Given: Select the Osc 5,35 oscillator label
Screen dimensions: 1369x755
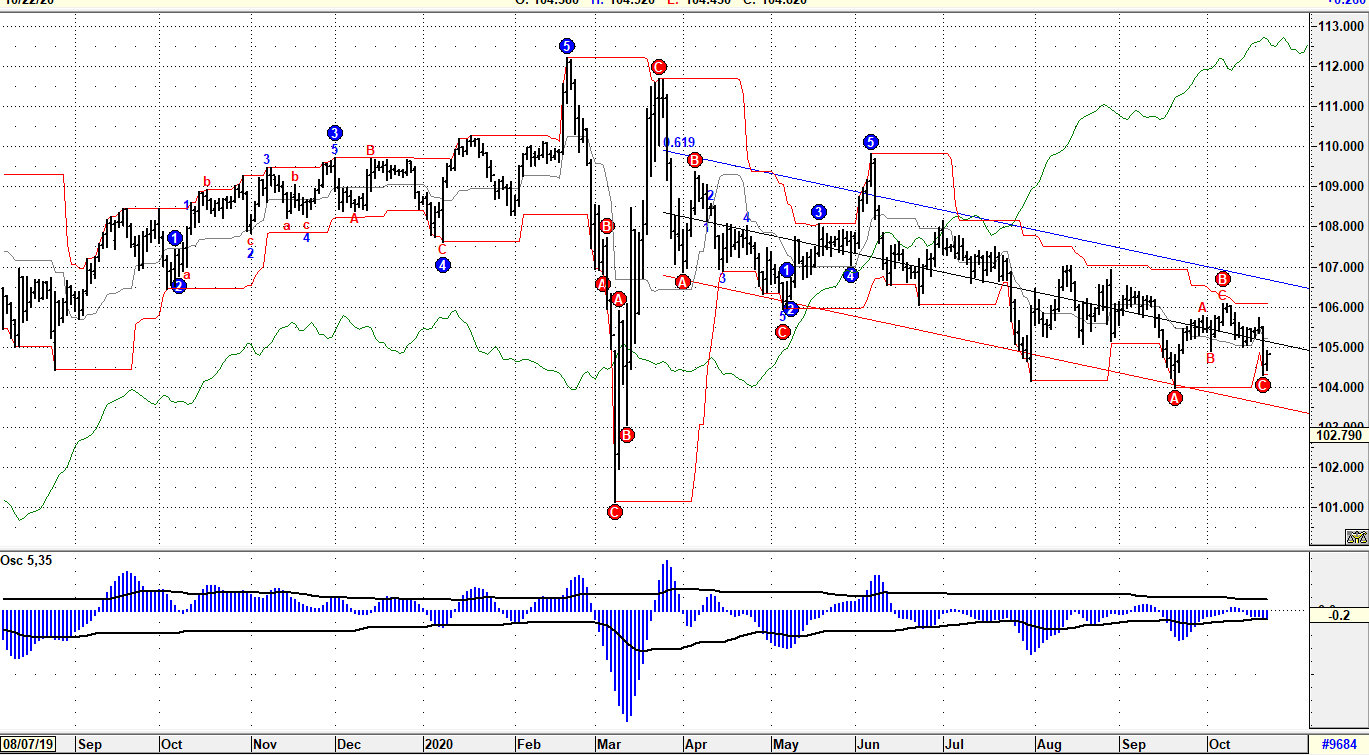Looking at the screenshot, I should 27,561.
